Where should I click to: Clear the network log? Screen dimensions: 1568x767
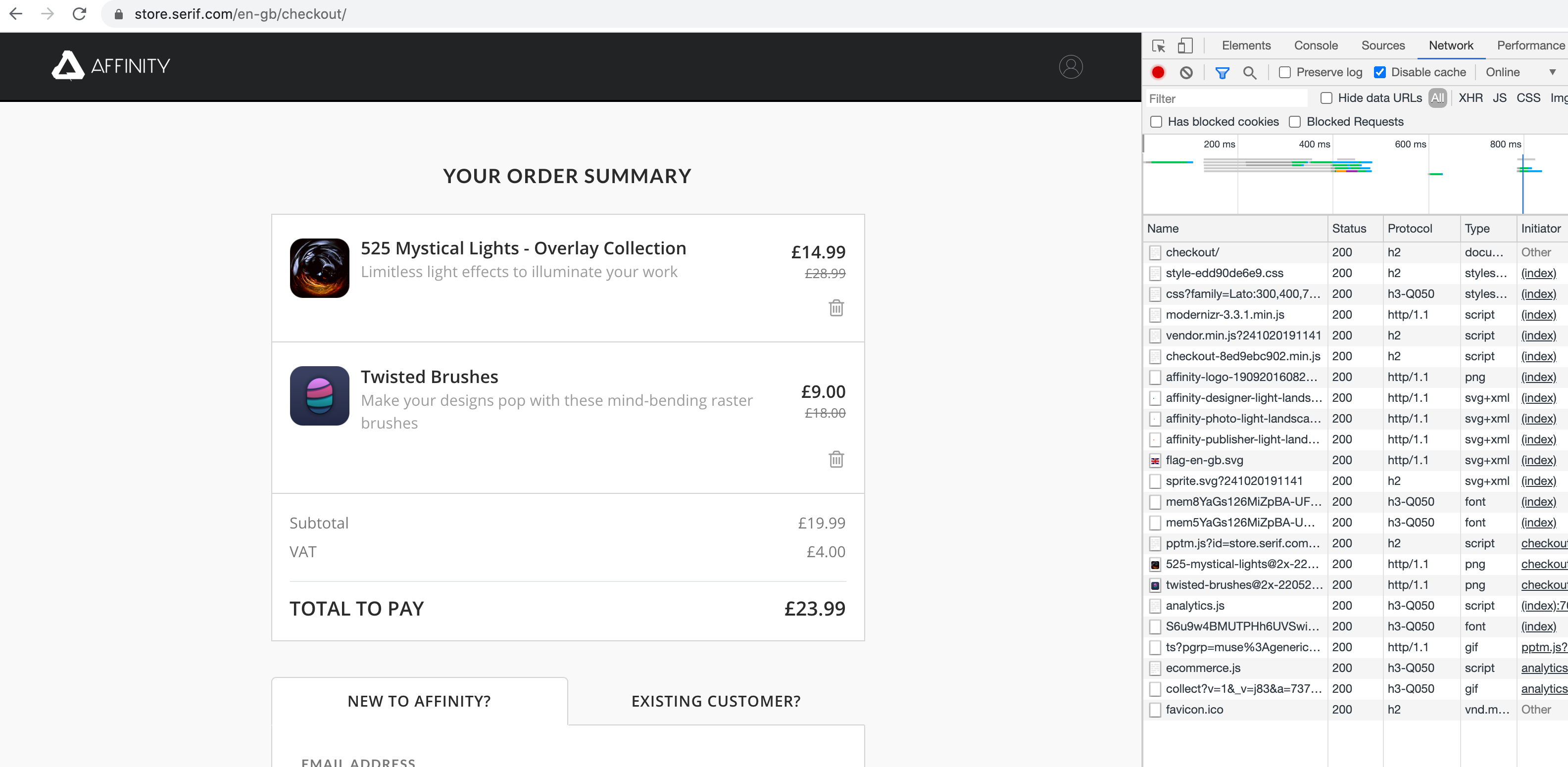[1186, 72]
